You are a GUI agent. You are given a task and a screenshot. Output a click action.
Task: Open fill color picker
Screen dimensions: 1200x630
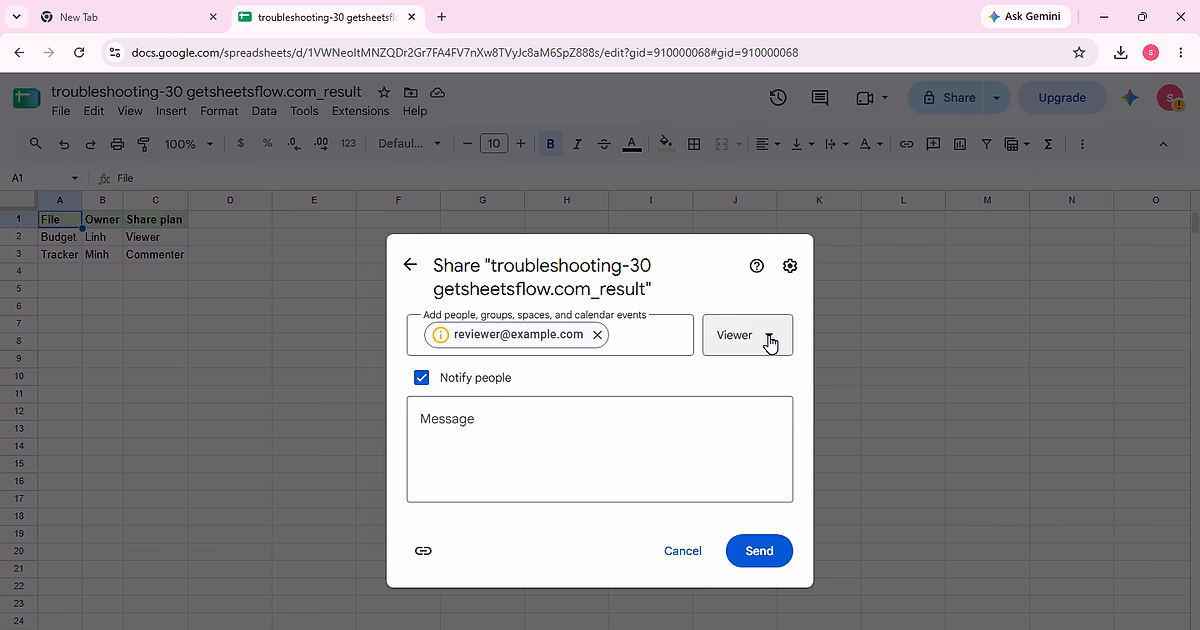[x=667, y=144]
